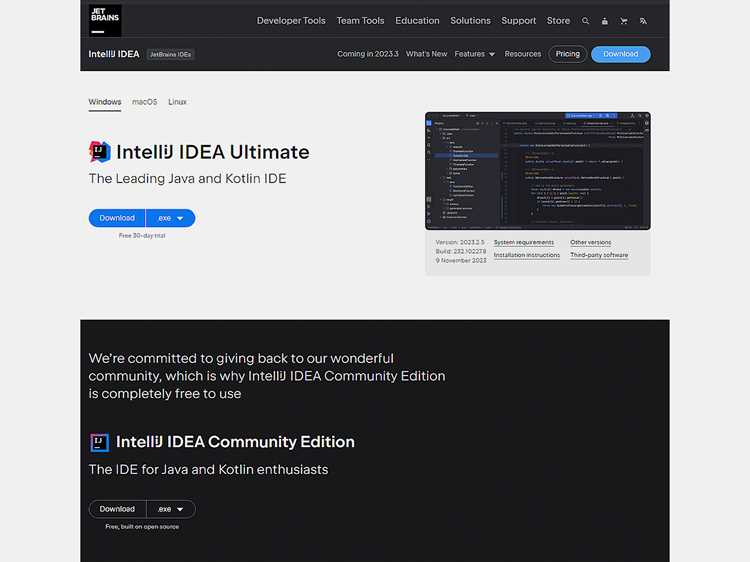Expand the Ultimate .exe format dropdown
750x562 pixels.
pyautogui.click(x=171, y=218)
